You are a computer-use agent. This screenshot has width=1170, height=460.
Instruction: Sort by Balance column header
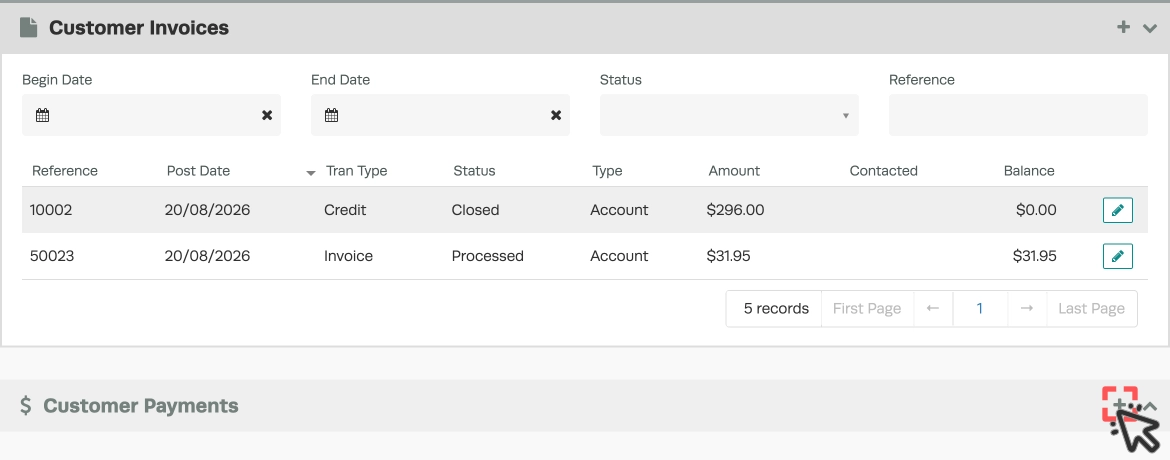tap(1029, 170)
